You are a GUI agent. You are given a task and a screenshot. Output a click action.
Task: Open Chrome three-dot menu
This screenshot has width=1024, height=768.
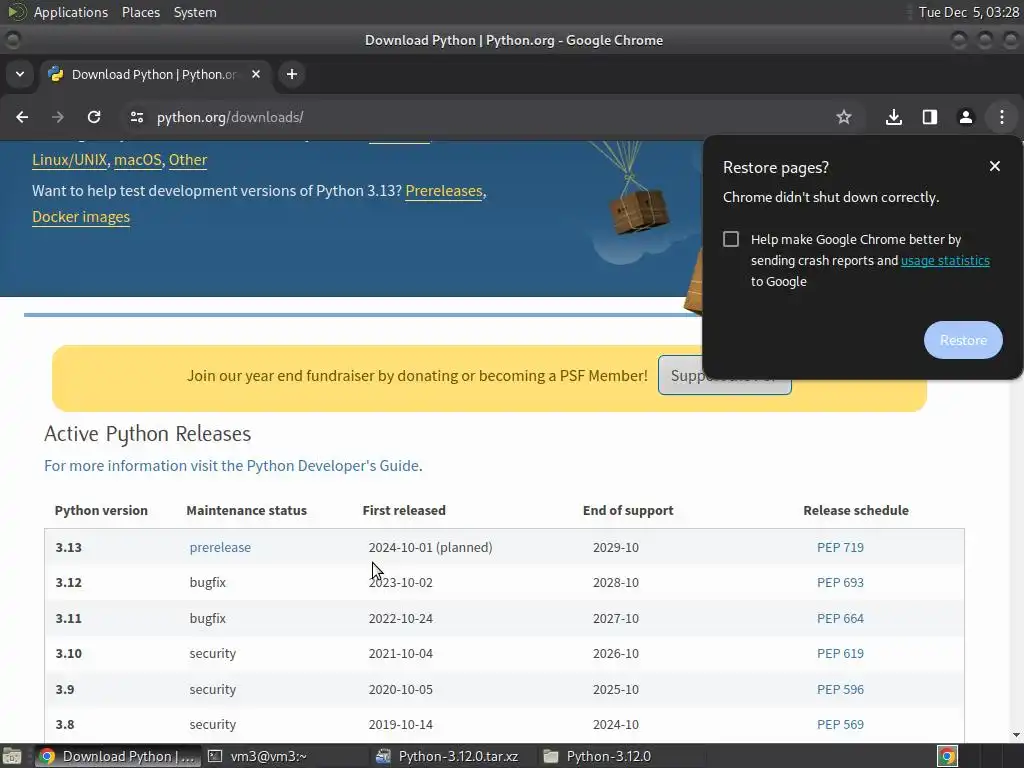pyautogui.click(x=1002, y=117)
